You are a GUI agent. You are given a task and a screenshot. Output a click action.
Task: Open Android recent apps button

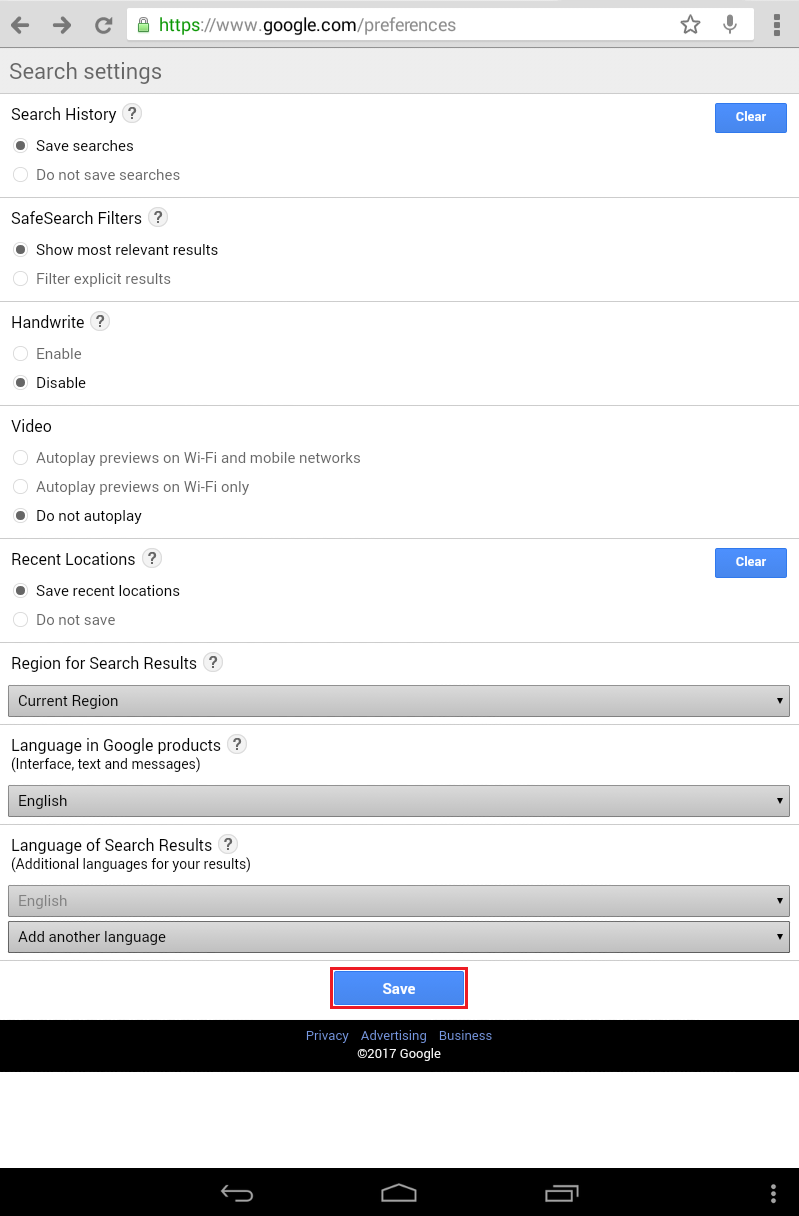click(x=562, y=1192)
